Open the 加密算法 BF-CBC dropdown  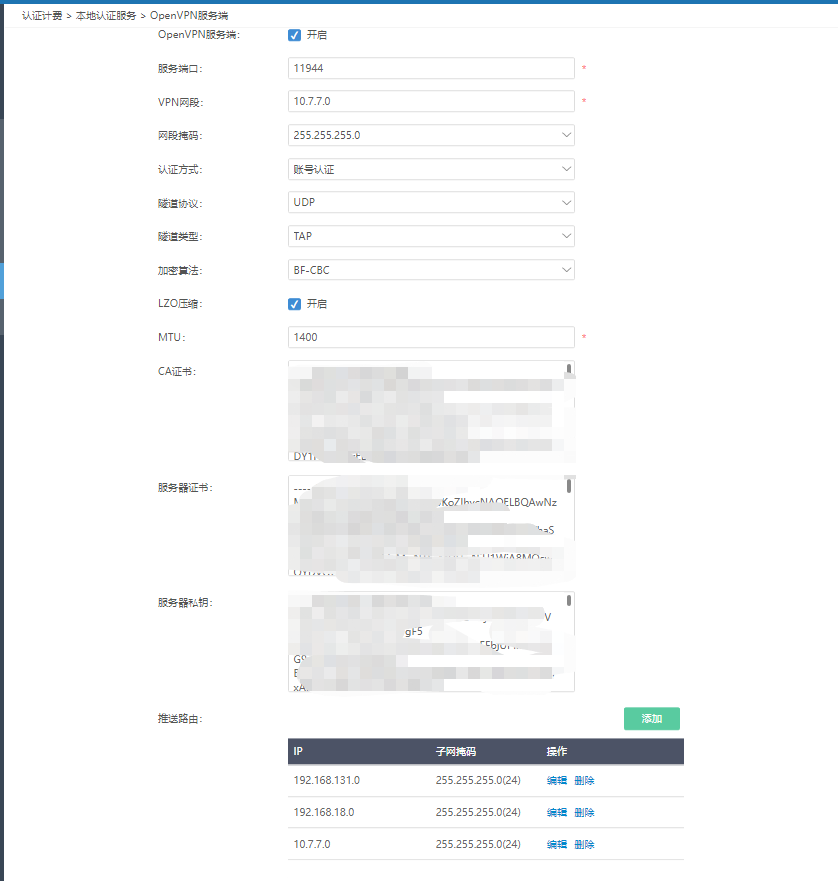click(x=431, y=270)
